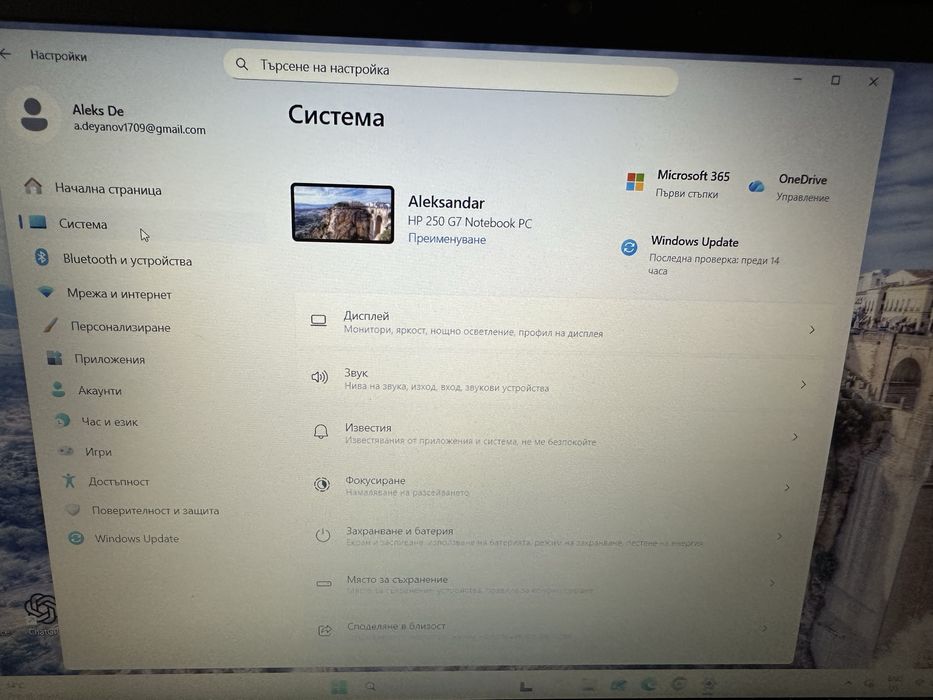The width and height of the screenshot is (933, 700).
Task: Click the search magnifier icon in the settings search box
Action: [242, 64]
